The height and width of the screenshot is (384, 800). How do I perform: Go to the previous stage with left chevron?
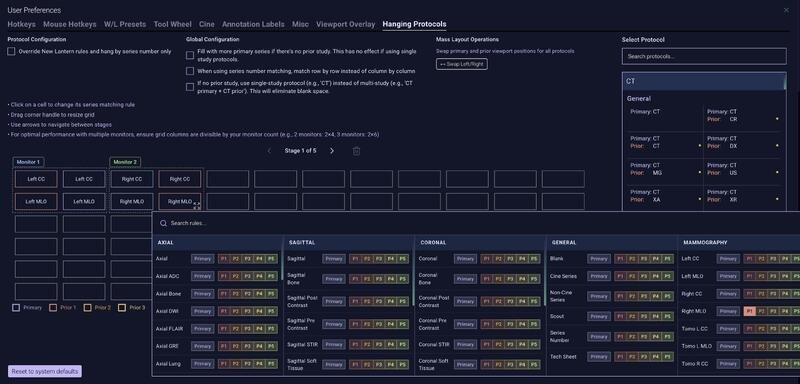tap(269, 151)
